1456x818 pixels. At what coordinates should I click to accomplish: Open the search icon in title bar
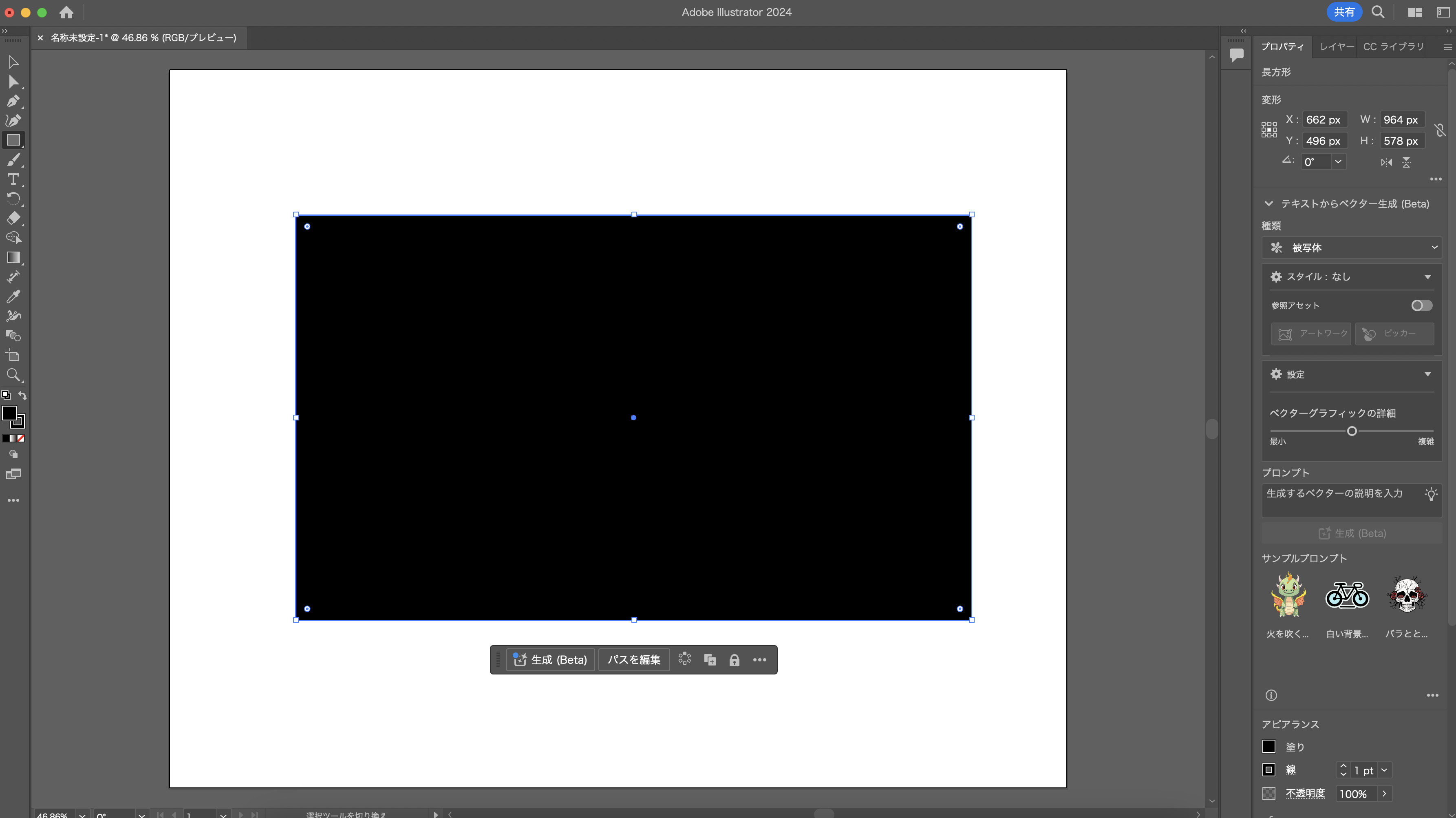(1377, 12)
